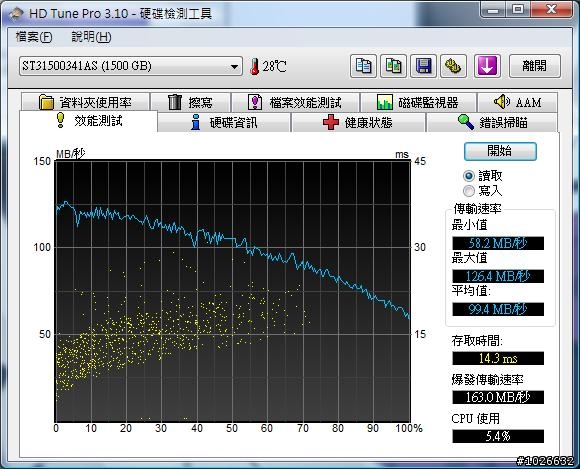Click the 開始 start button
Screen dimensions: 580x469
coord(500,151)
